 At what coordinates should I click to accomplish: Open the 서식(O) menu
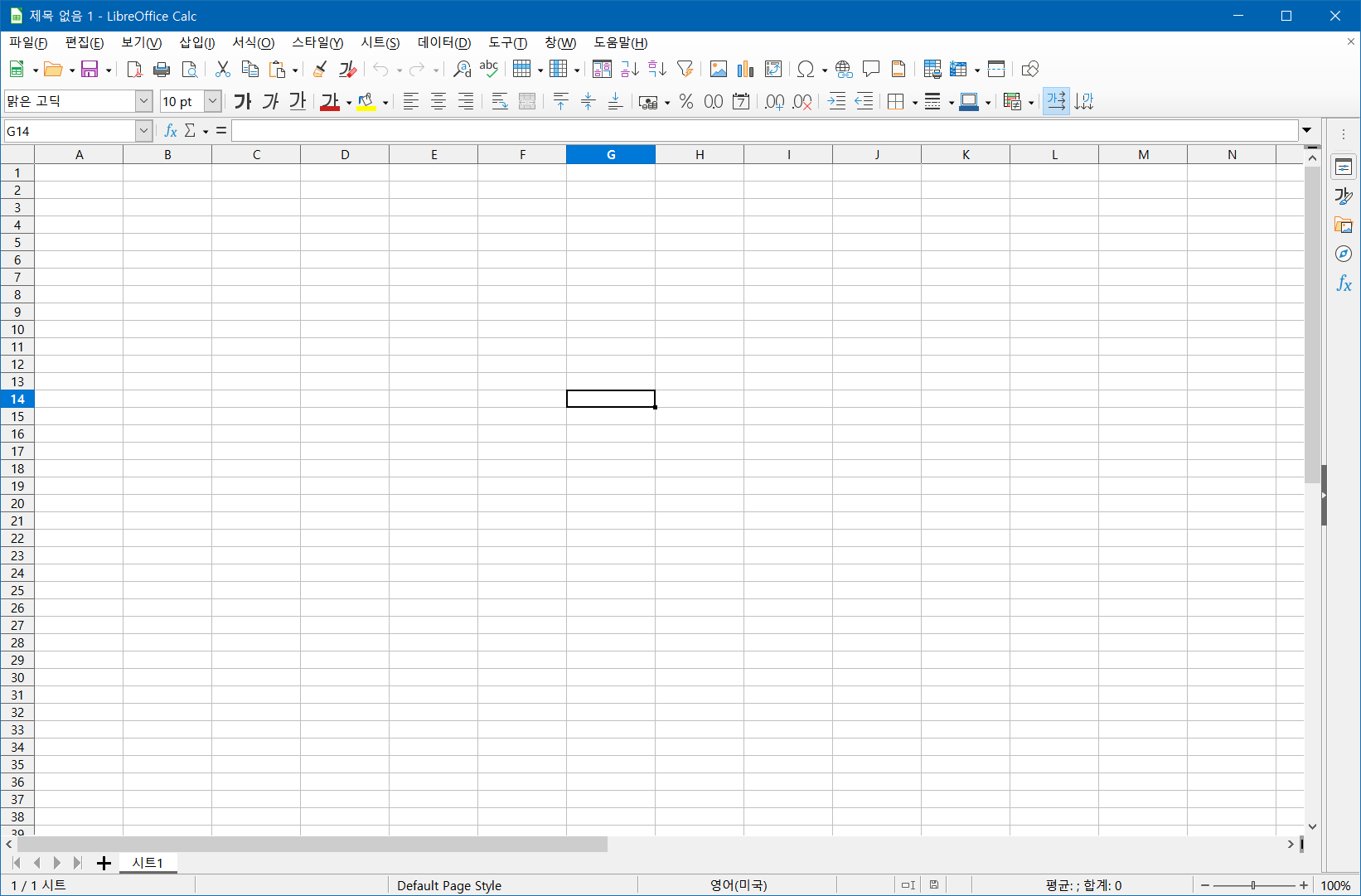[253, 42]
